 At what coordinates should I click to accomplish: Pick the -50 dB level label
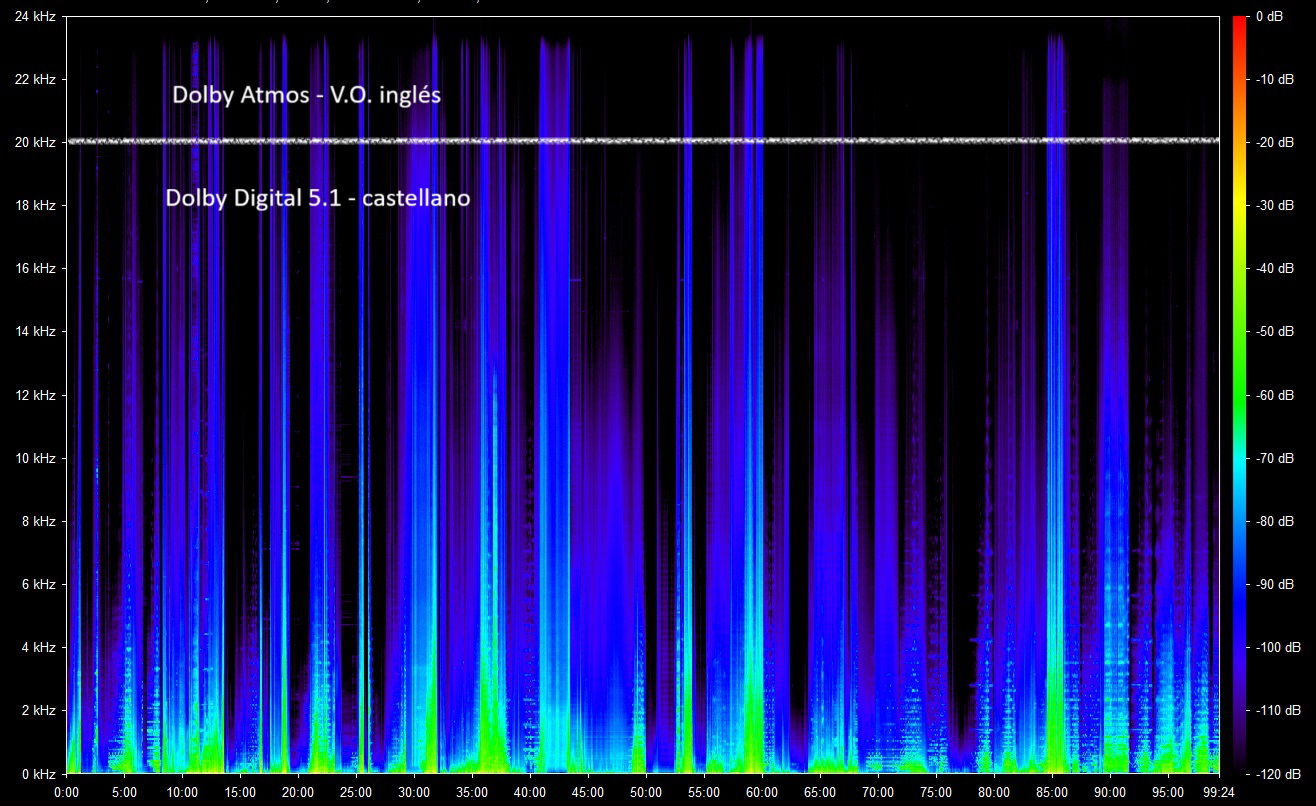pos(1275,331)
